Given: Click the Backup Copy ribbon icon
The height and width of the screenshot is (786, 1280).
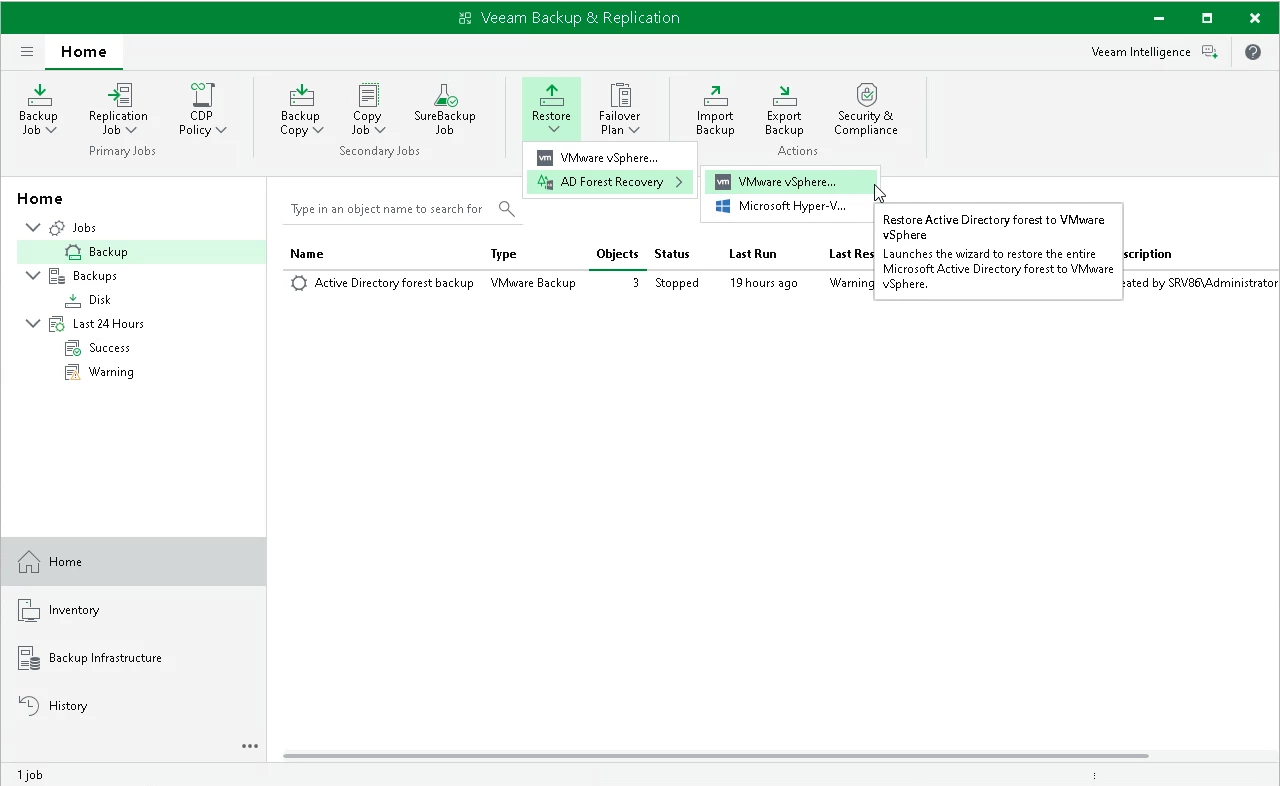Looking at the screenshot, I should point(301,95).
